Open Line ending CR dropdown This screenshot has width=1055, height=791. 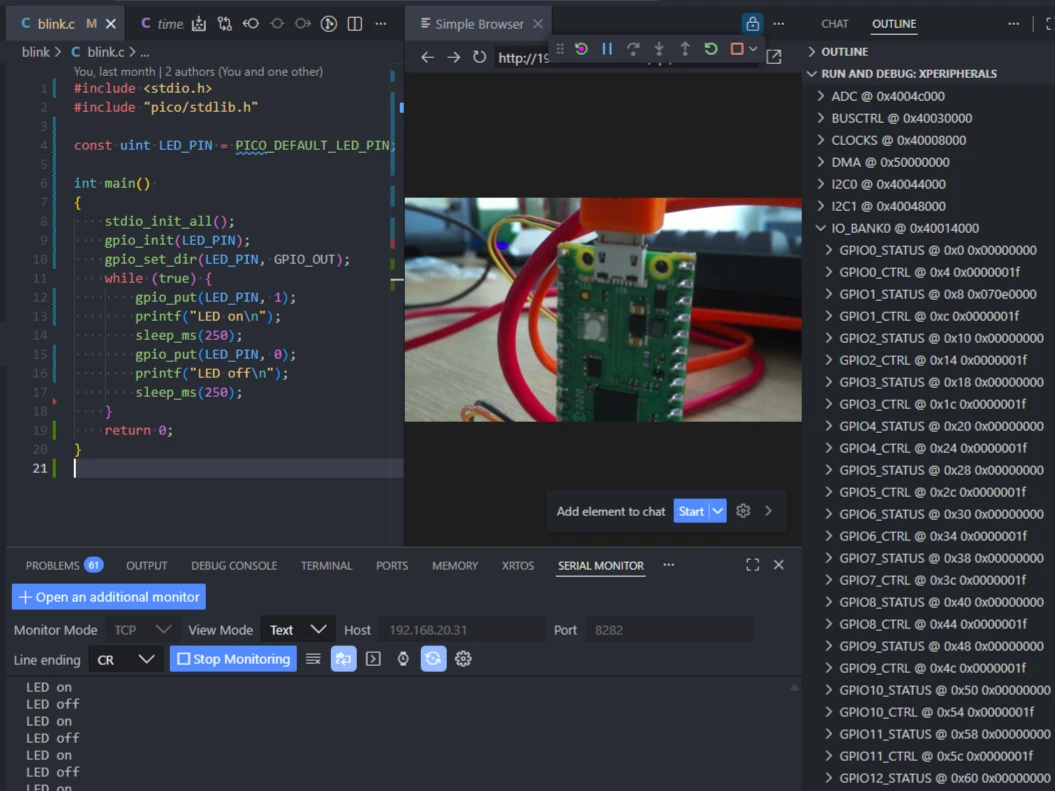[x=126, y=660]
